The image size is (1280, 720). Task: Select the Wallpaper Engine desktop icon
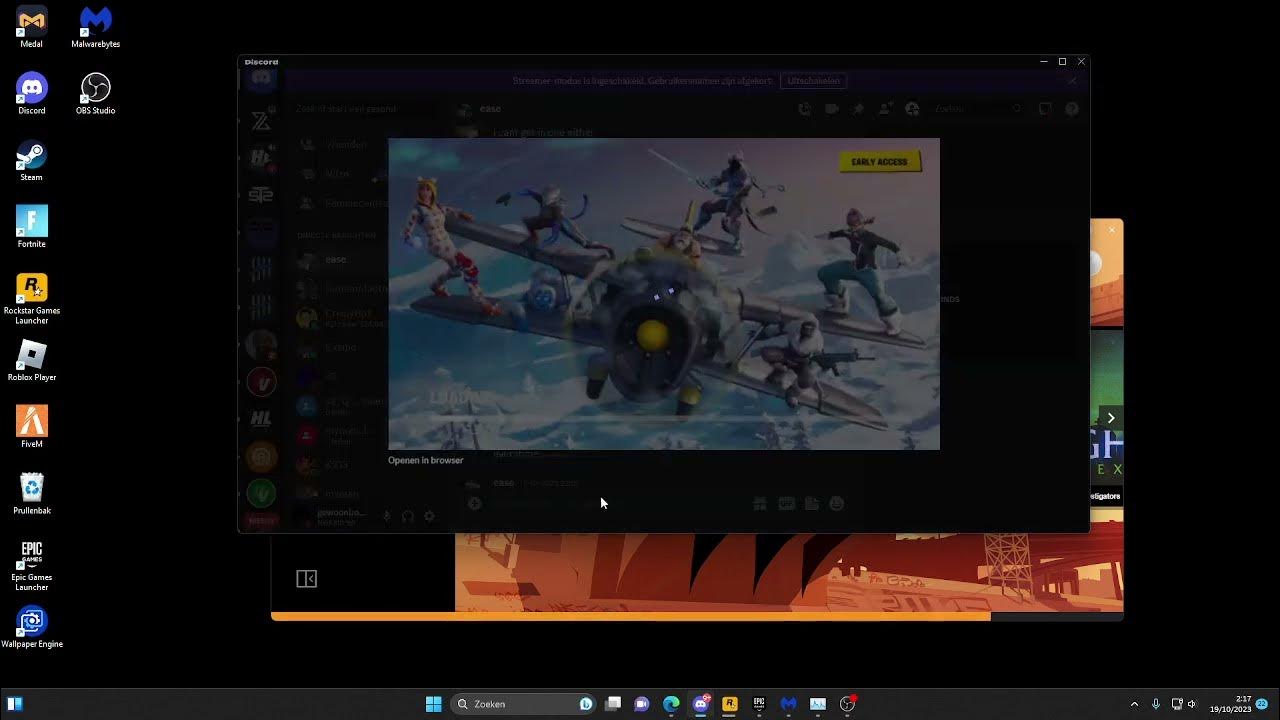tap(31, 628)
